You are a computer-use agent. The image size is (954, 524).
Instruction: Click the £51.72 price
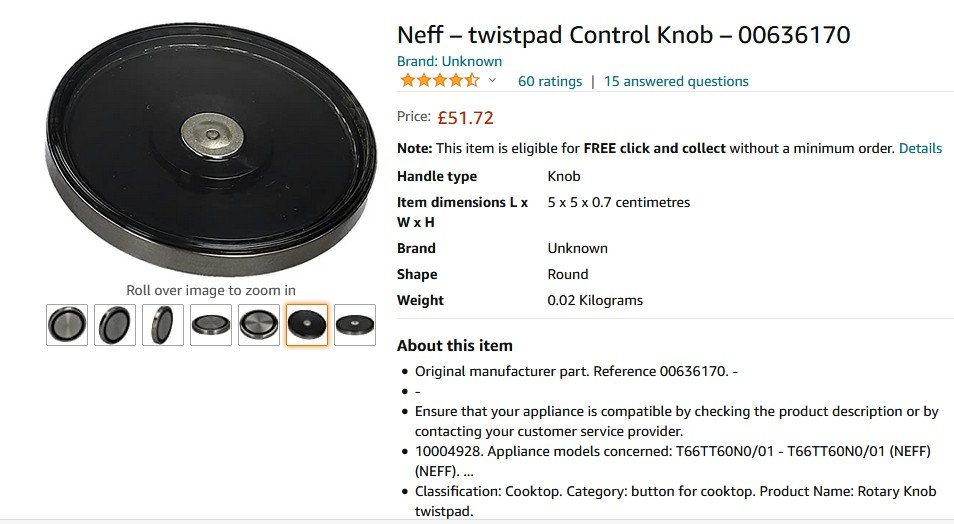click(465, 117)
